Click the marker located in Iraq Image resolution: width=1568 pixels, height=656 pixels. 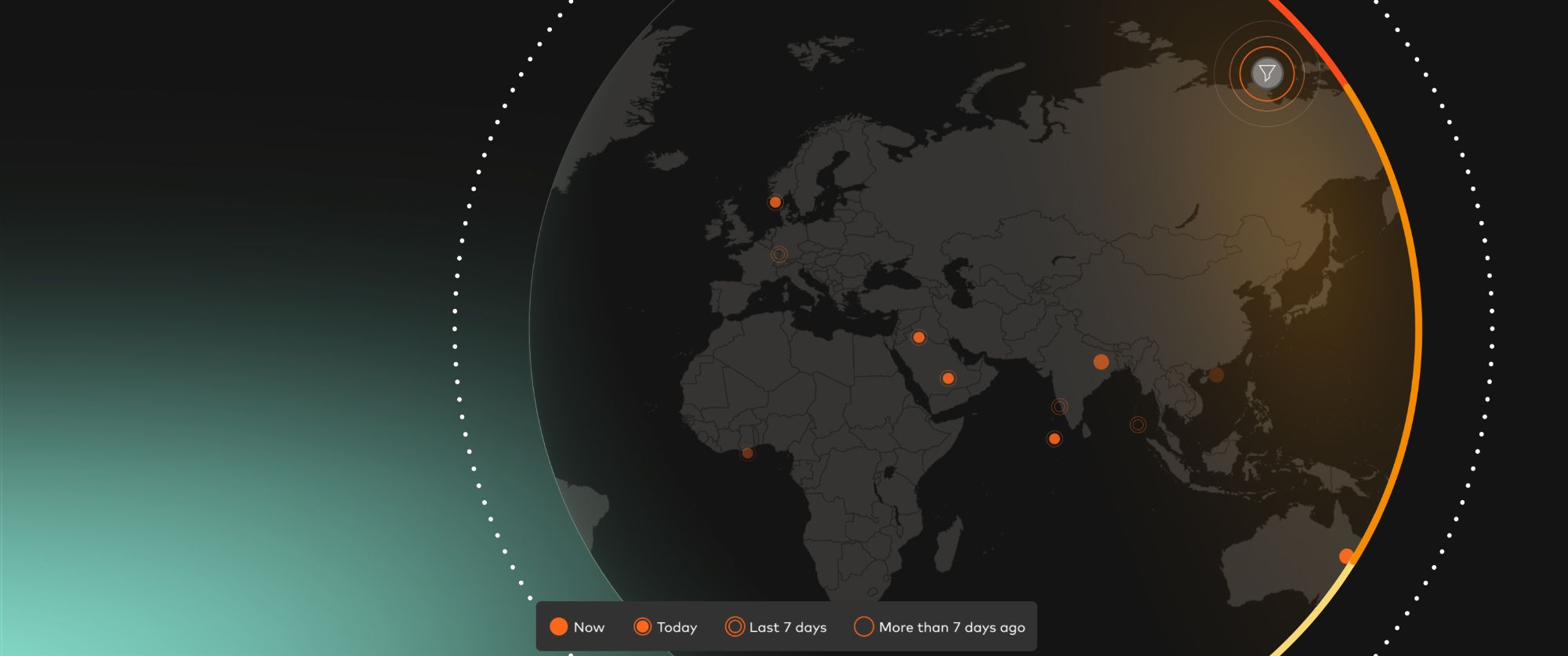coord(918,338)
